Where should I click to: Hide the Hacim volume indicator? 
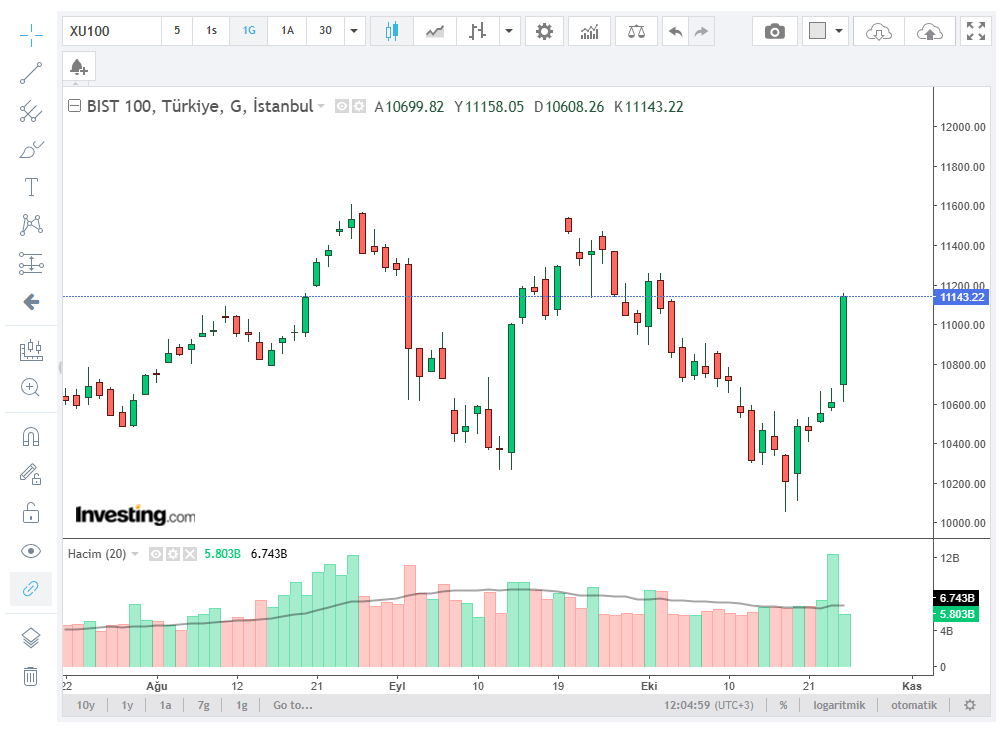click(x=156, y=553)
